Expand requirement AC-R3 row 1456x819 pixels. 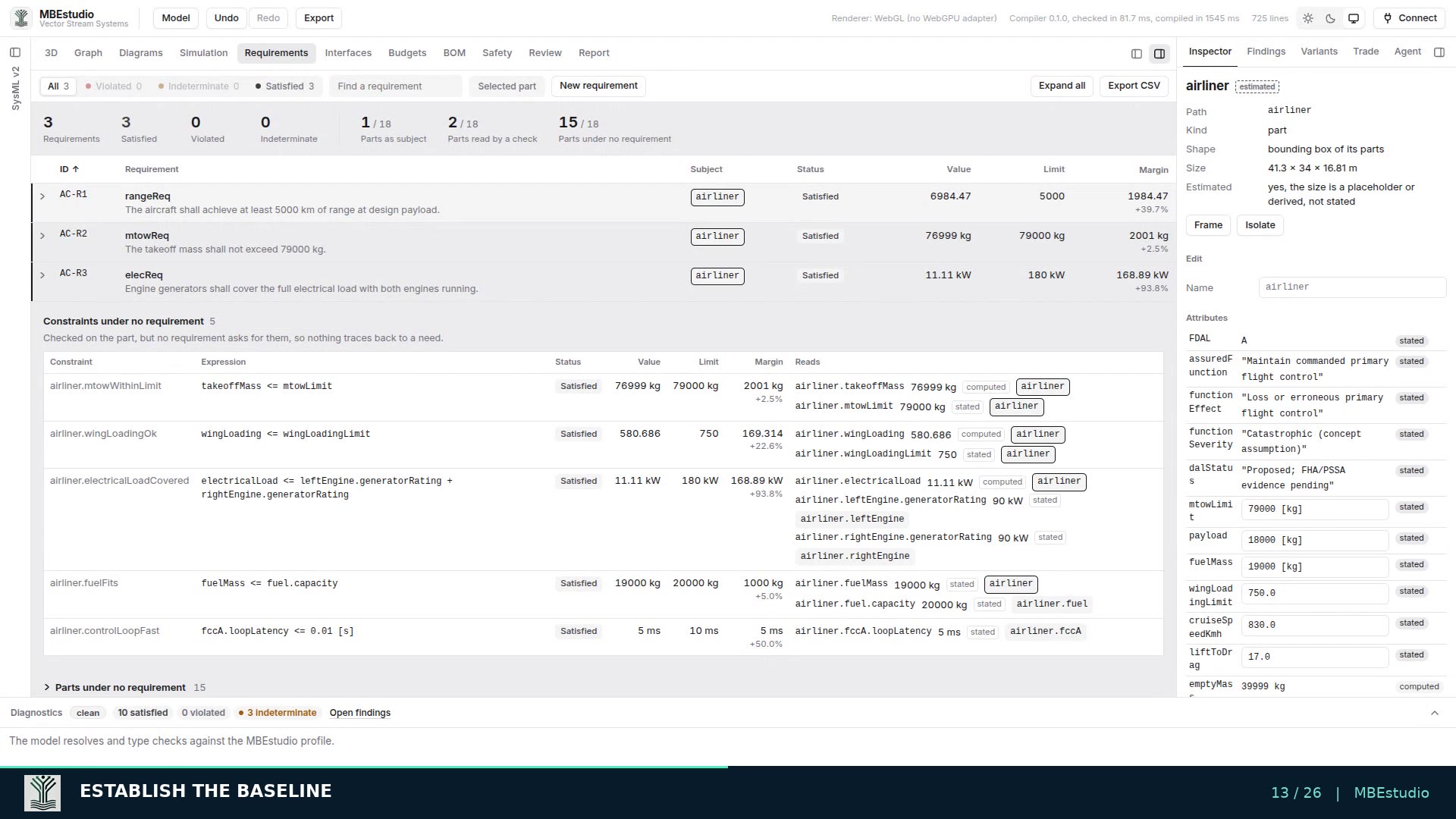[42, 275]
